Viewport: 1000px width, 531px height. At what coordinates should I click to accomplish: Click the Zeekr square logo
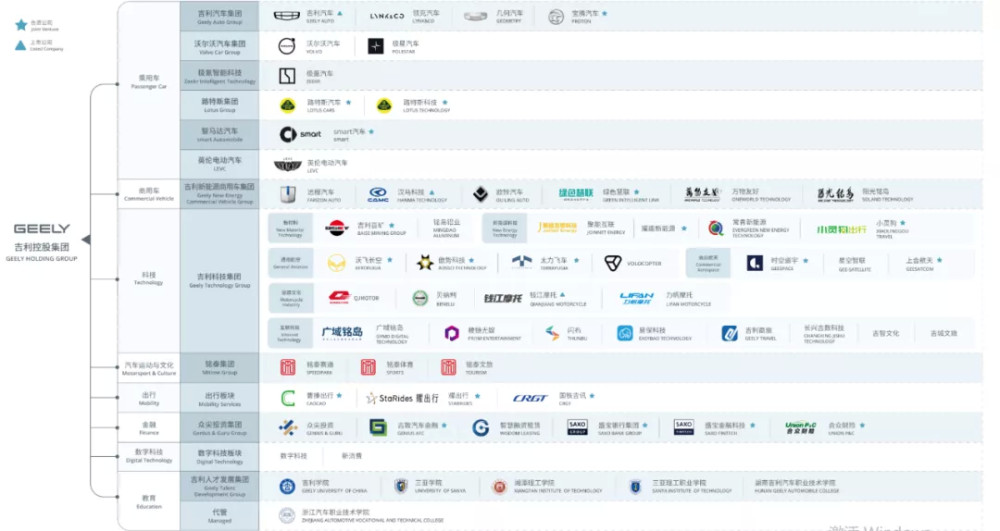(x=287, y=76)
